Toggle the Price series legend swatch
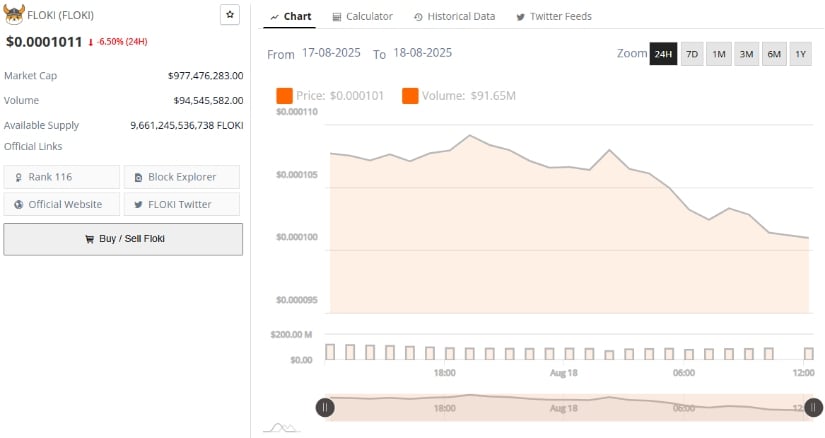 [x=284, y=96]
